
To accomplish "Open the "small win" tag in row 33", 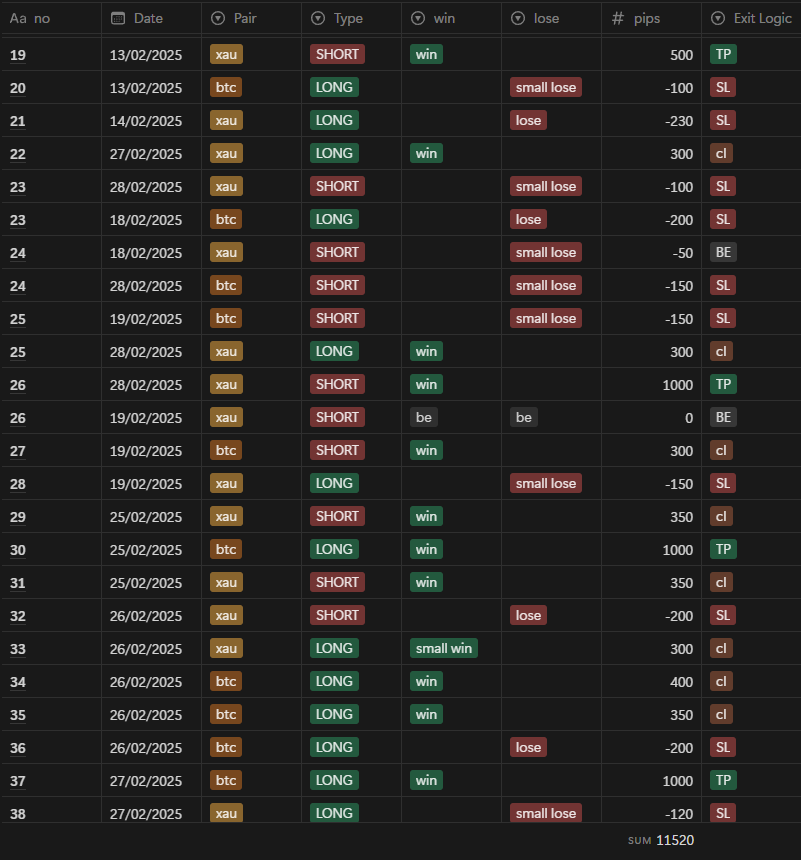I will 444,648.
